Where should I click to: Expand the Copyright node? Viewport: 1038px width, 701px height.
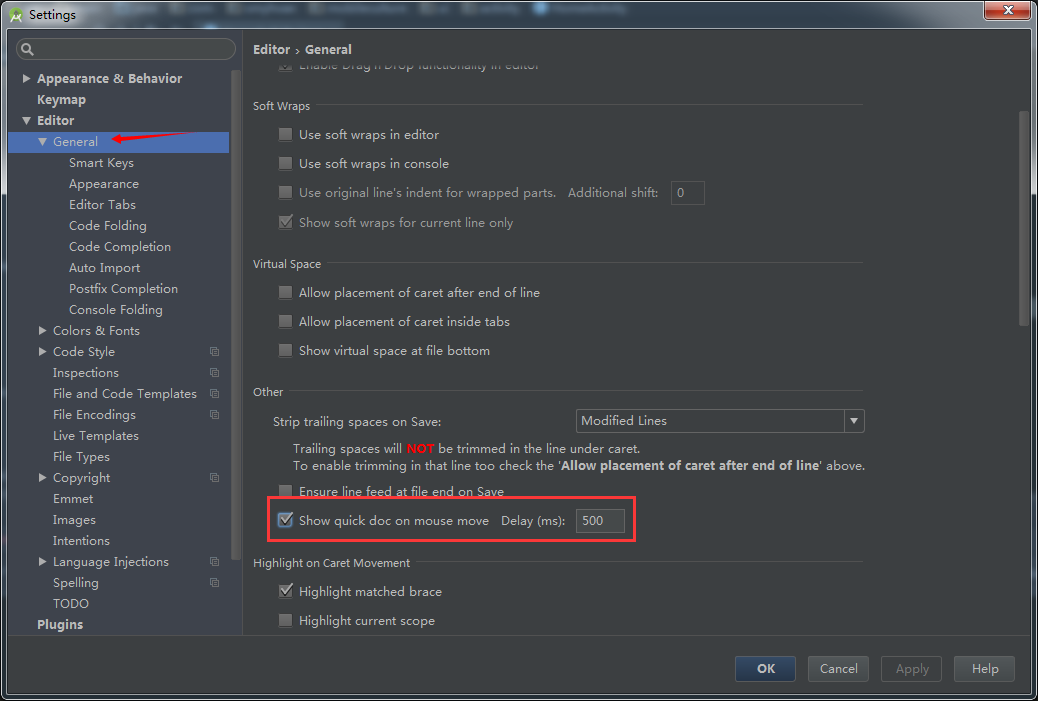[42, 478]
